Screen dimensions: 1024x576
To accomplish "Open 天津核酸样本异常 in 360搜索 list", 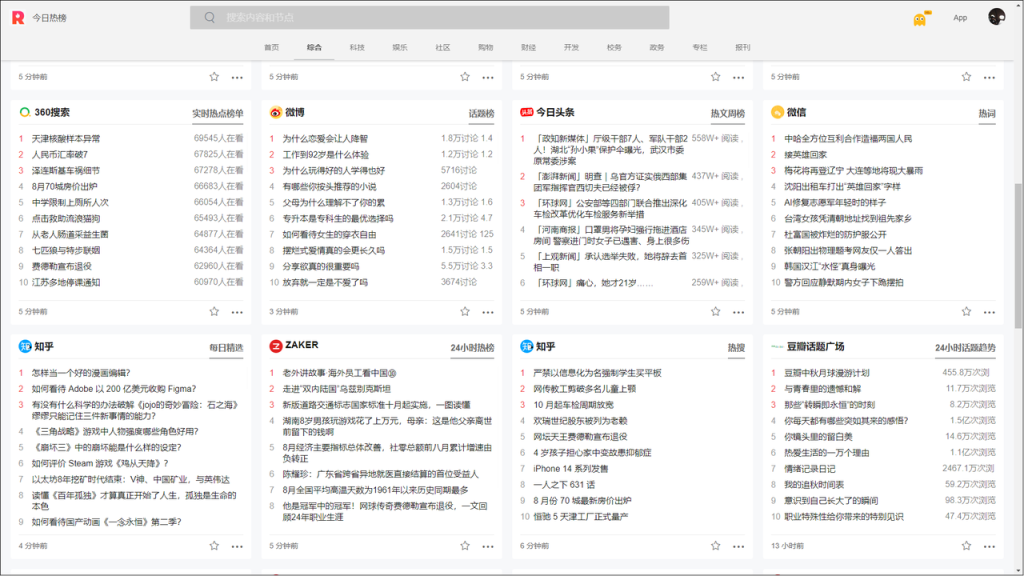I will pyautogui.click(x=66, y=138).
